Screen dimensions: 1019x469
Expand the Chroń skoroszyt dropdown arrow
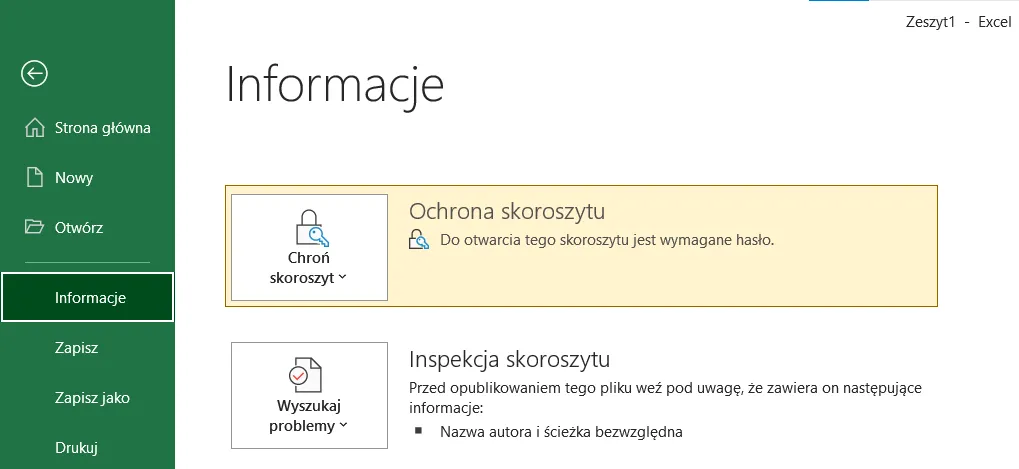[x=343, y=278]
